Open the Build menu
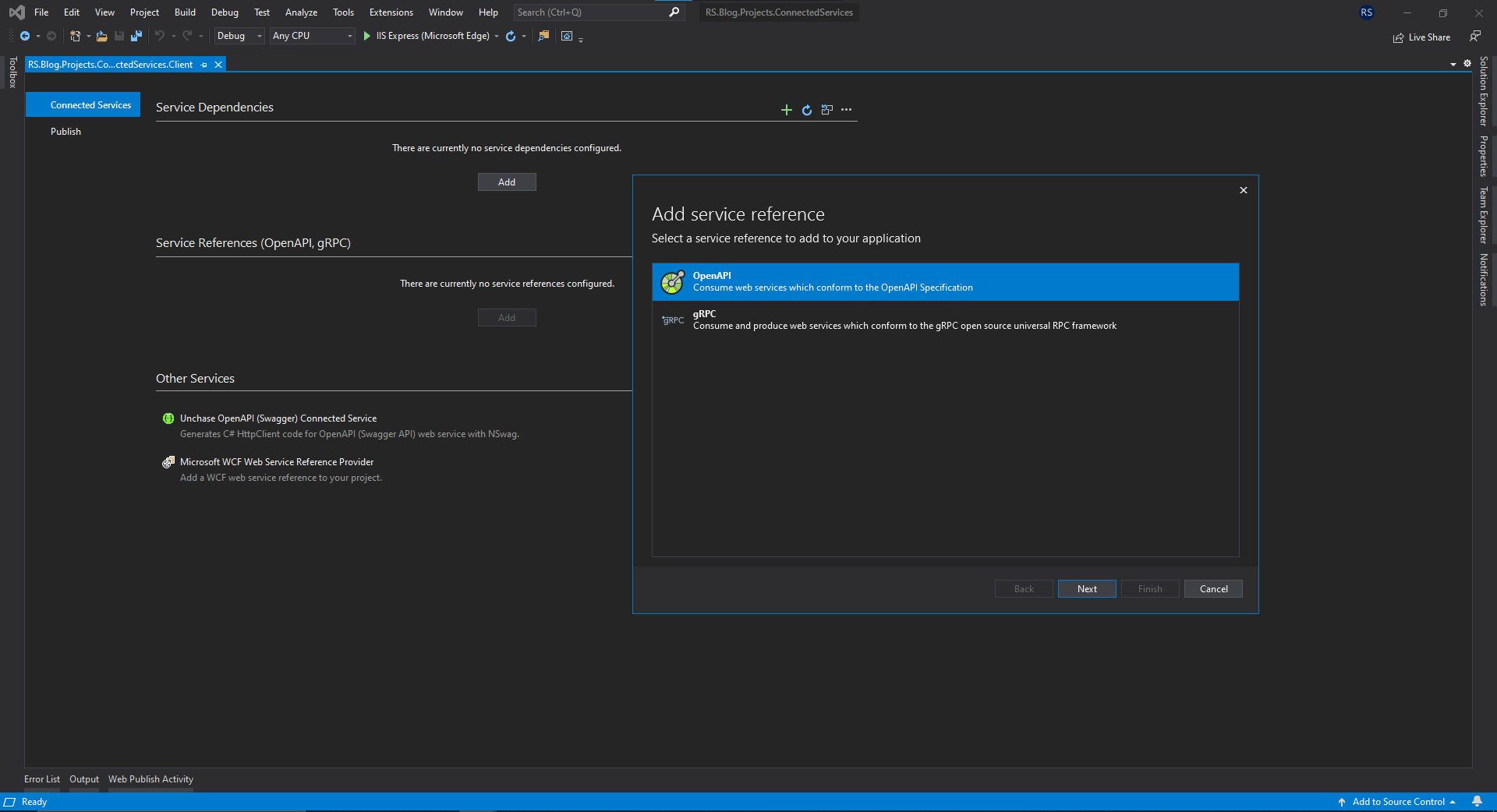The image size is (1497, 812). [185, 12]
